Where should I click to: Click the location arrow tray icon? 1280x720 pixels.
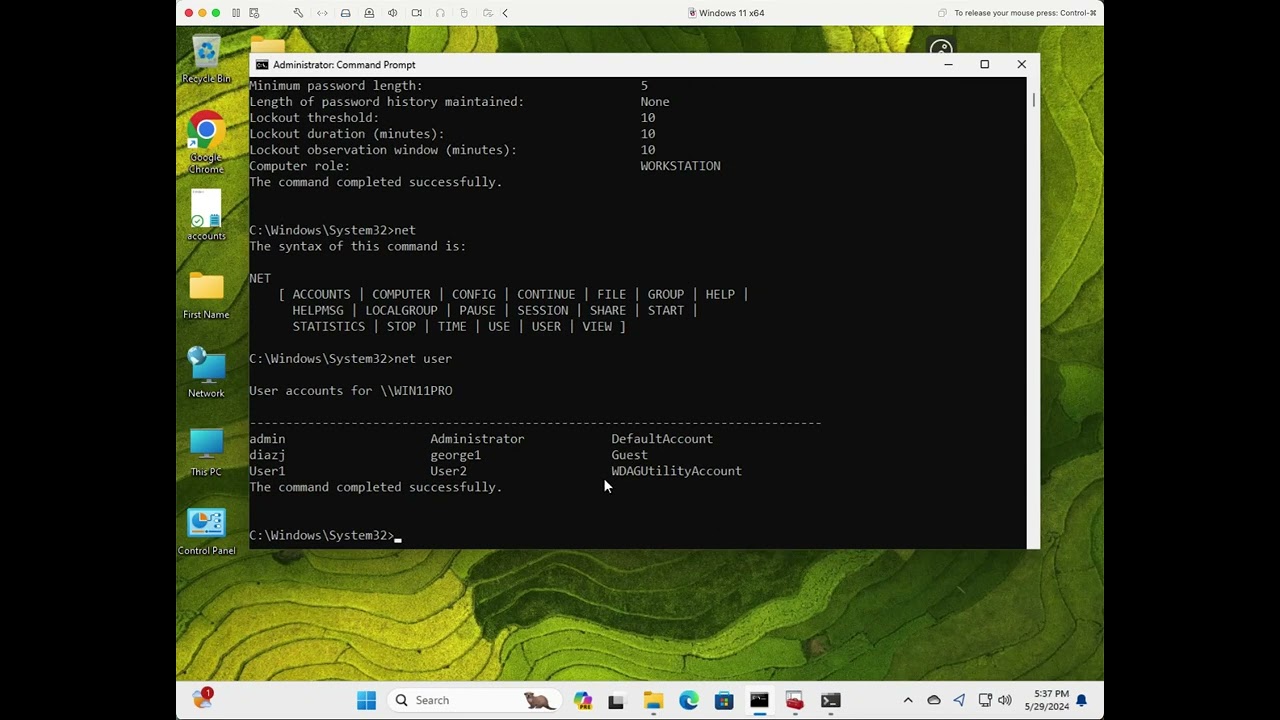(x=959, y=700)
